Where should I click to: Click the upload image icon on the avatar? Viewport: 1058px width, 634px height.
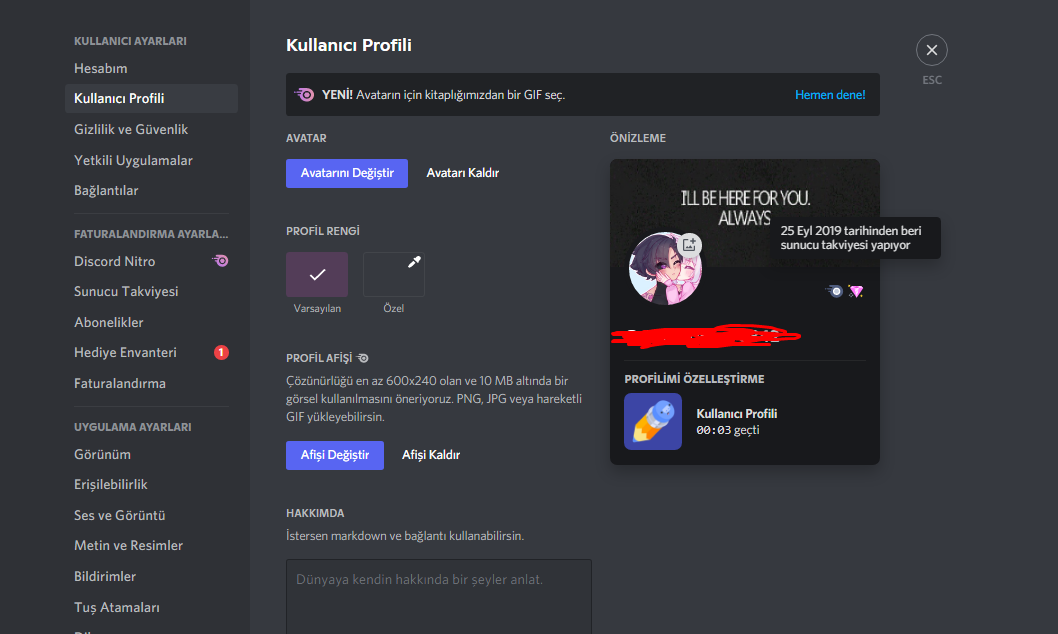click(689, 245)
